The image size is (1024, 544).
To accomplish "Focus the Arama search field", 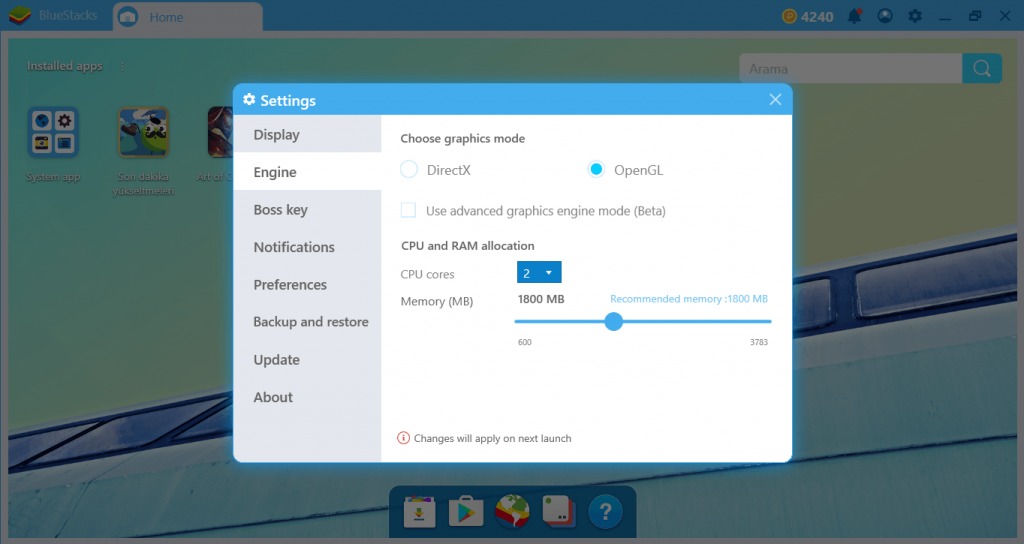I will pyautogui.click(x=850, y=68).
